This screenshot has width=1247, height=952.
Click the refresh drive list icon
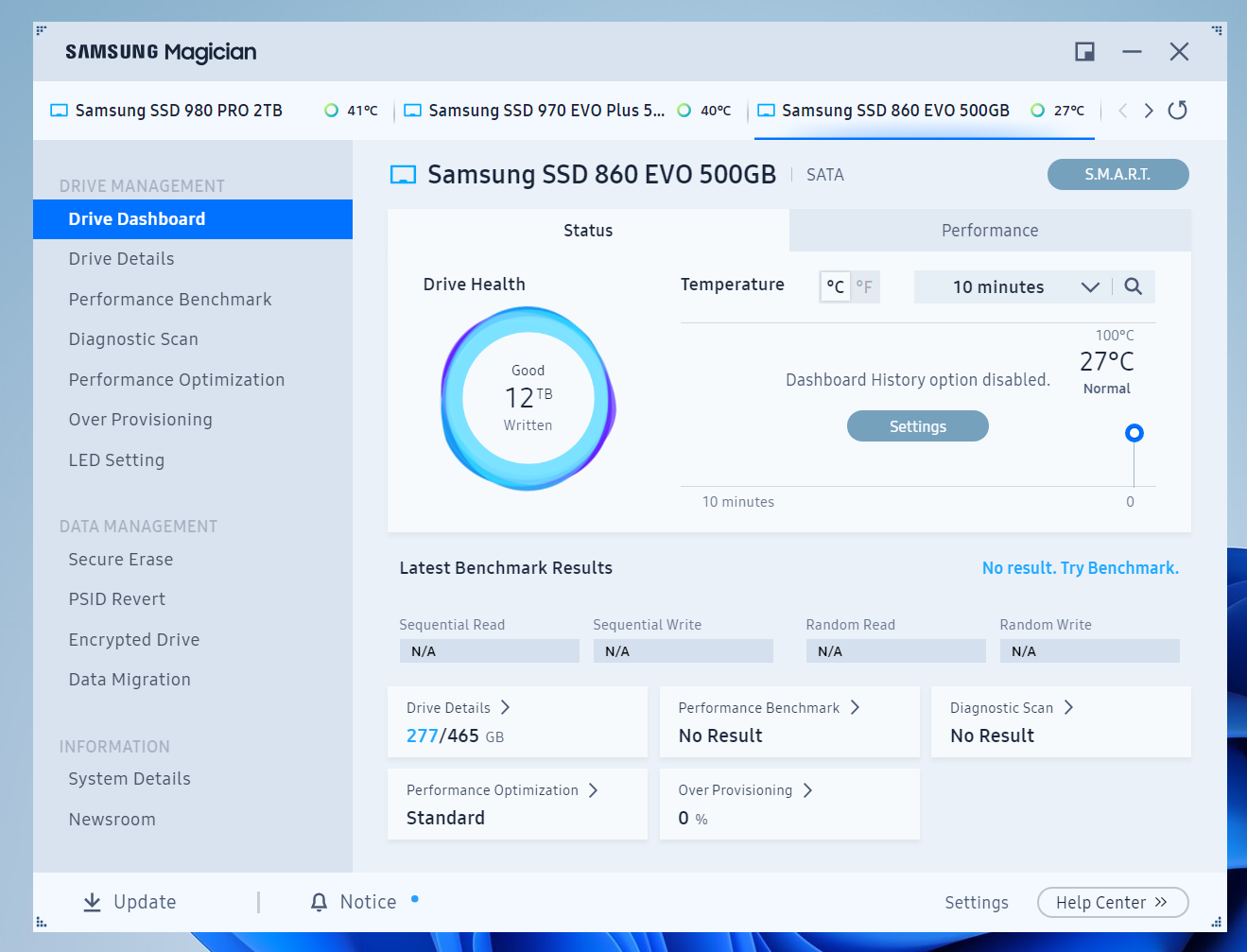[x=1177, y=111]
